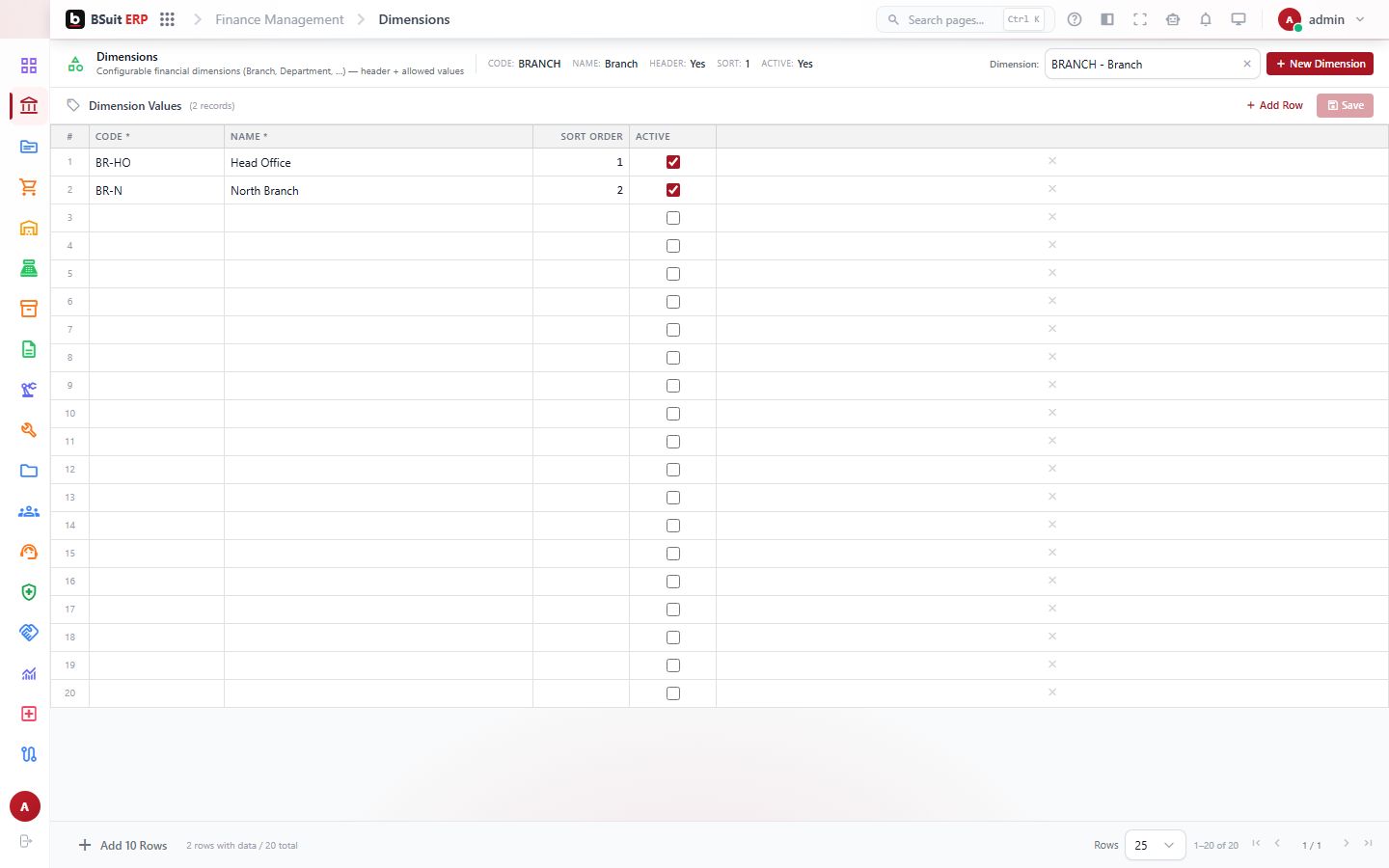Open the dashboard grid icon in sidebar
This screenshot has height=868, width=1389.
point(29,66)
